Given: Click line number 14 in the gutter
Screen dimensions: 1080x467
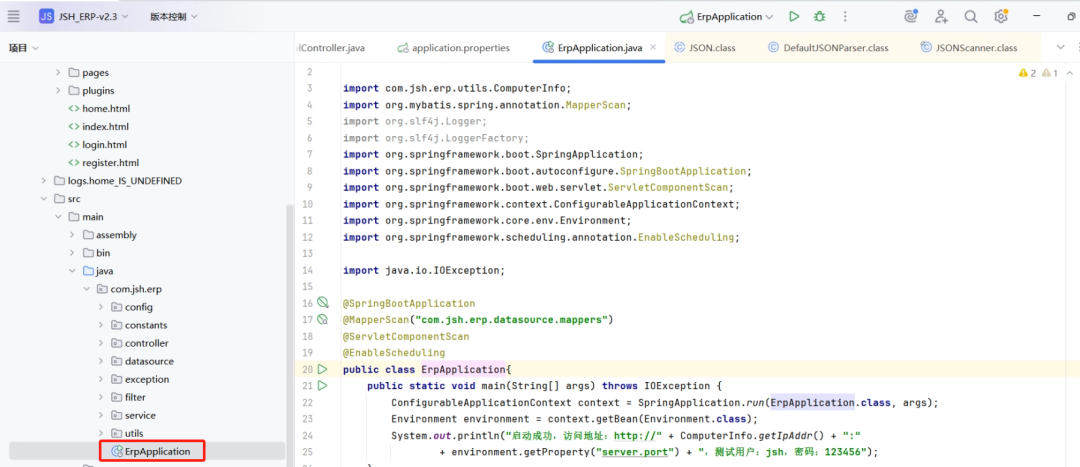Looking at the screenshot, I should point(307,270).
